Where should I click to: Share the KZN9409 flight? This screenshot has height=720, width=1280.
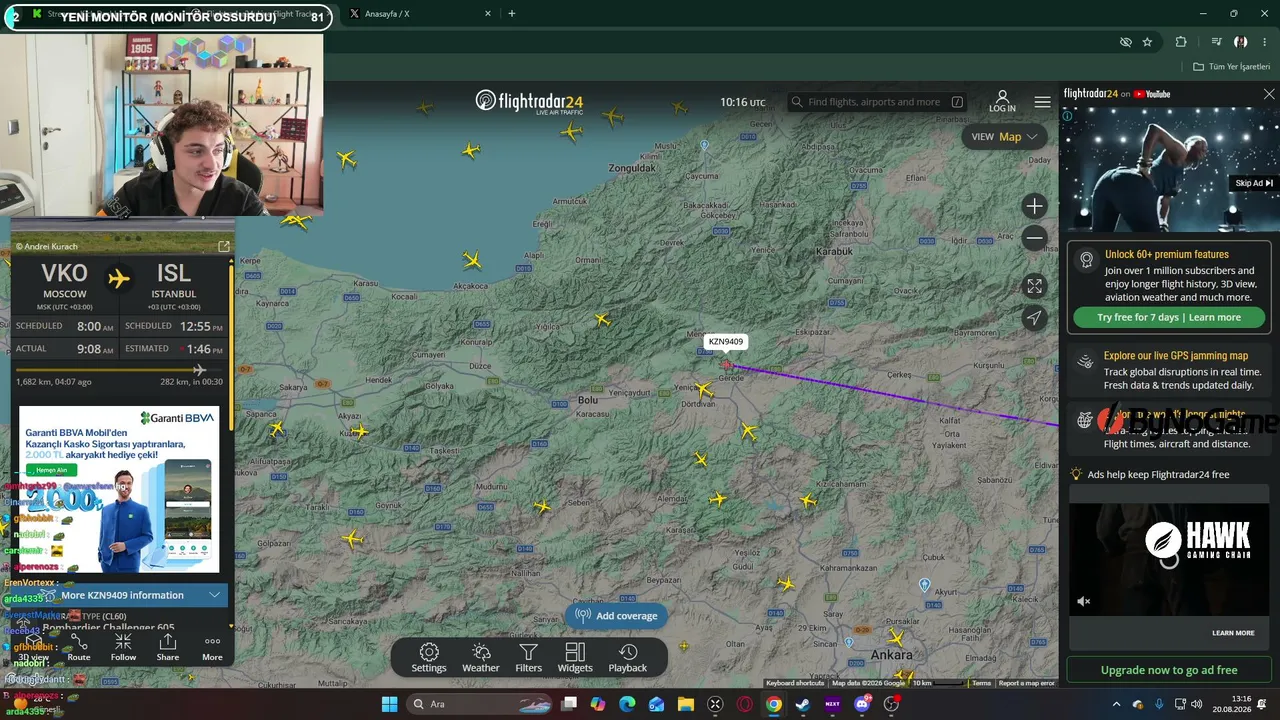168,647
